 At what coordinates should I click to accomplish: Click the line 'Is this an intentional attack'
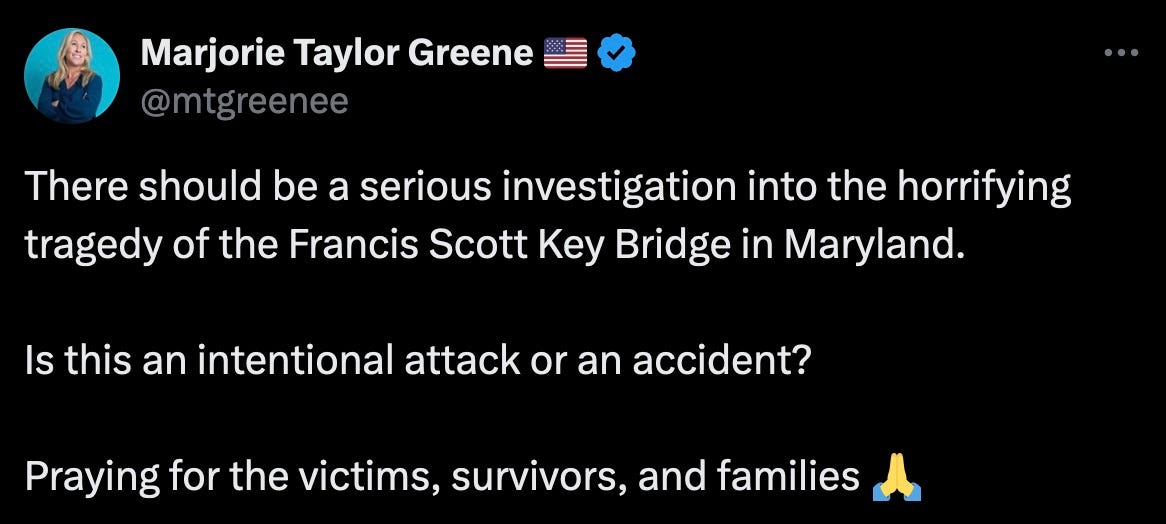pyautogui.click(x=416, y=361)
